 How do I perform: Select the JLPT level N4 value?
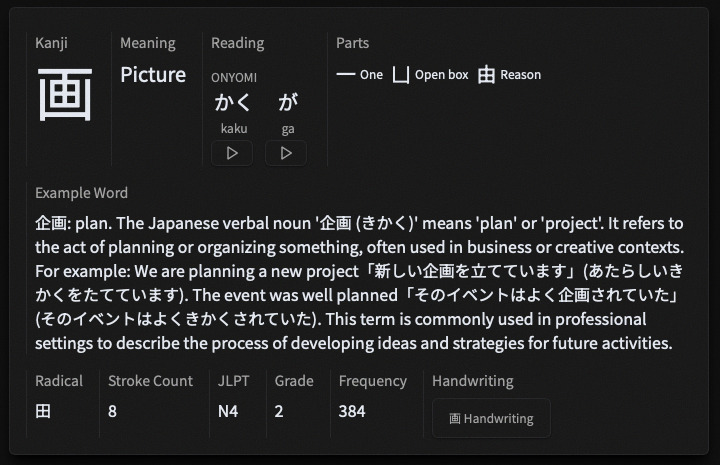click(x=228, y=411)
